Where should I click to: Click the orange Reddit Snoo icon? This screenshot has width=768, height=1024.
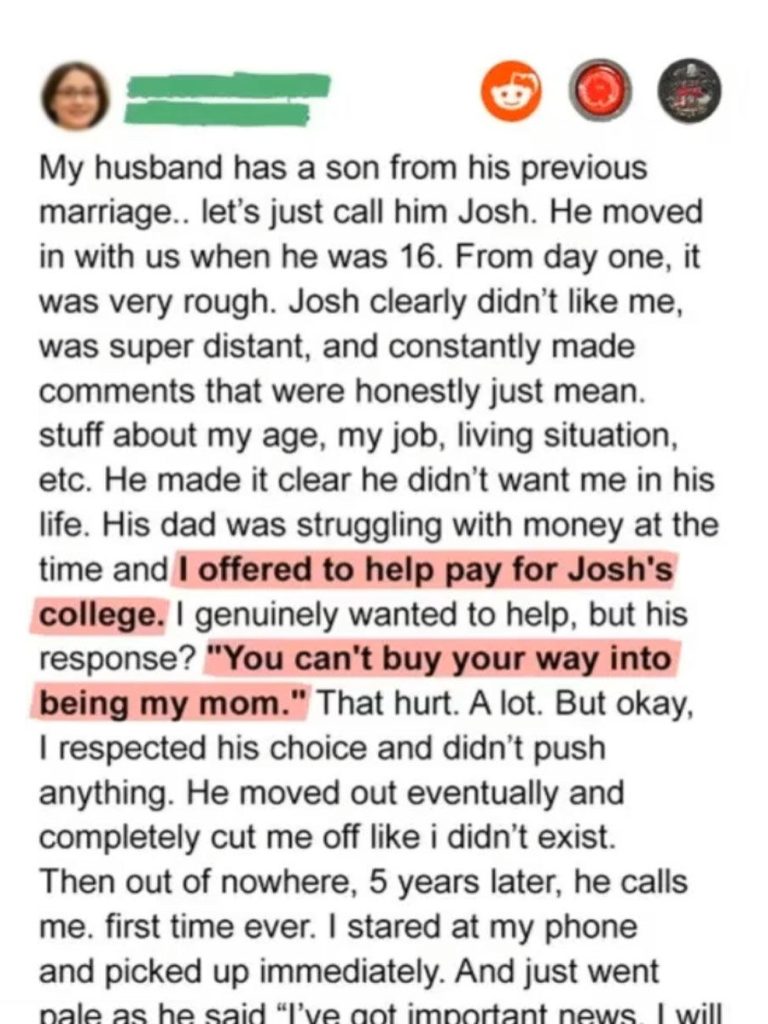point(513,92)
